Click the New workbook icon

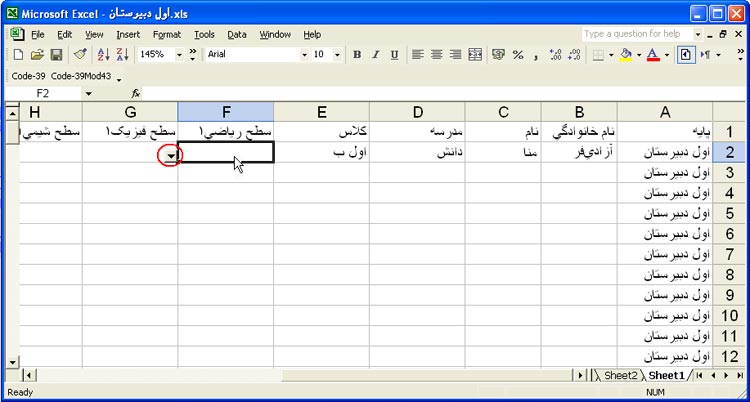(x=17, y=54)
